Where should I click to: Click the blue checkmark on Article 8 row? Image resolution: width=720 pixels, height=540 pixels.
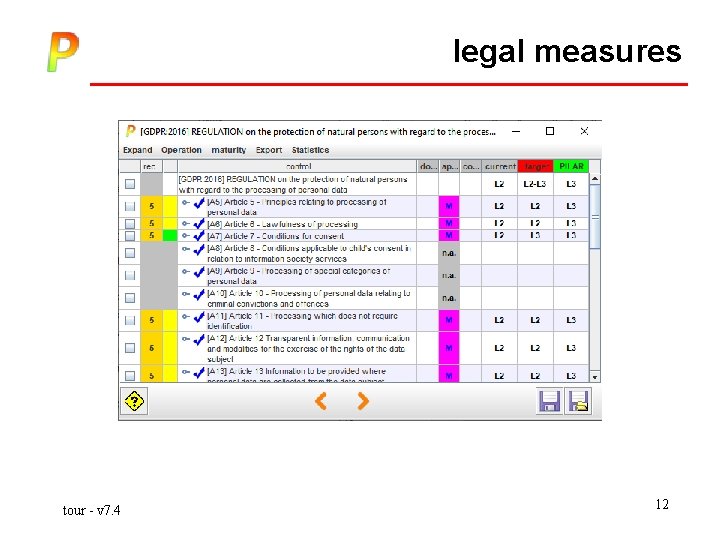[x=199, y=249]
